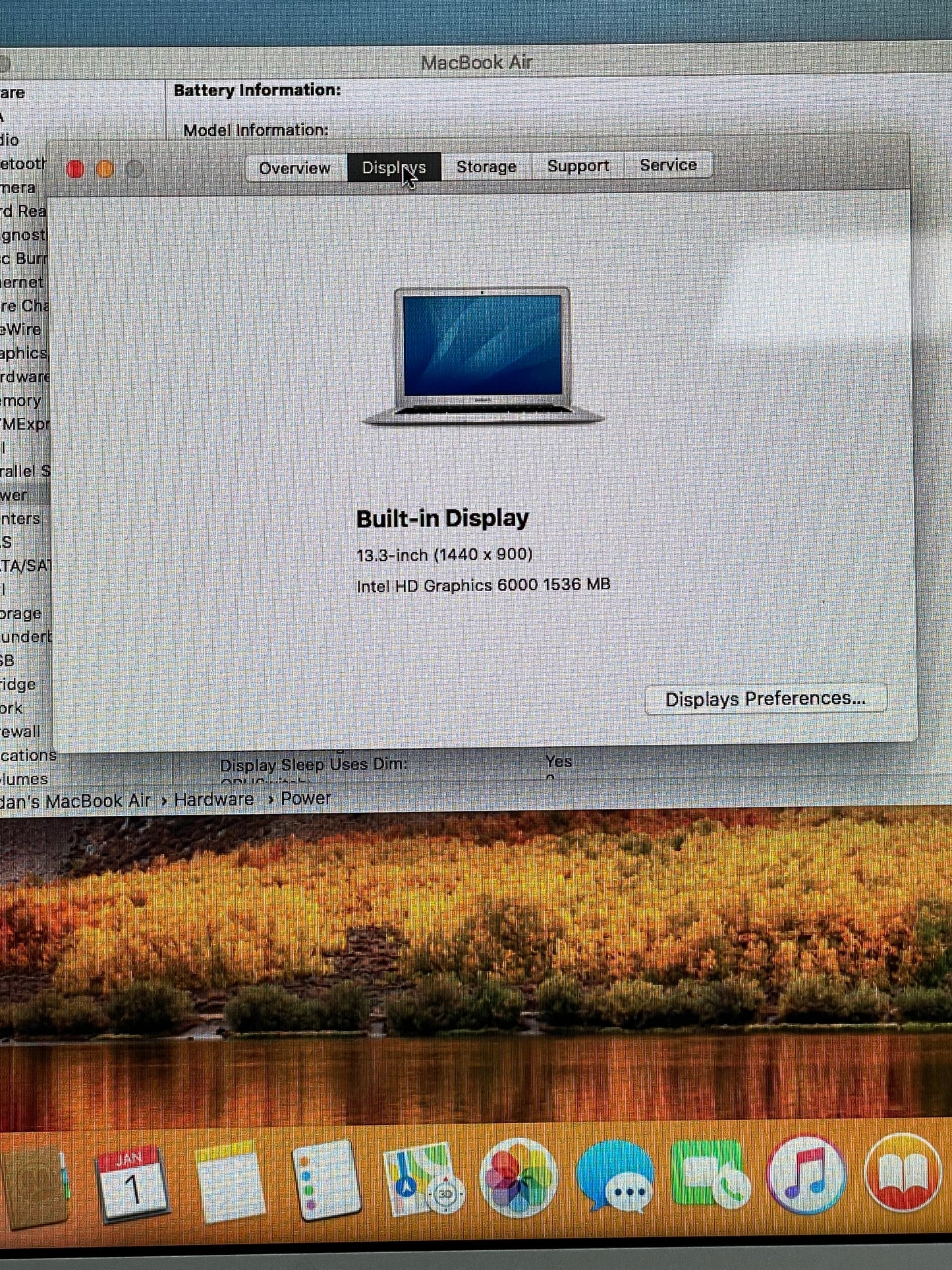This screenshot has height=1270, width=952.
Task: Open the Support tab
Action: [578, 165]
